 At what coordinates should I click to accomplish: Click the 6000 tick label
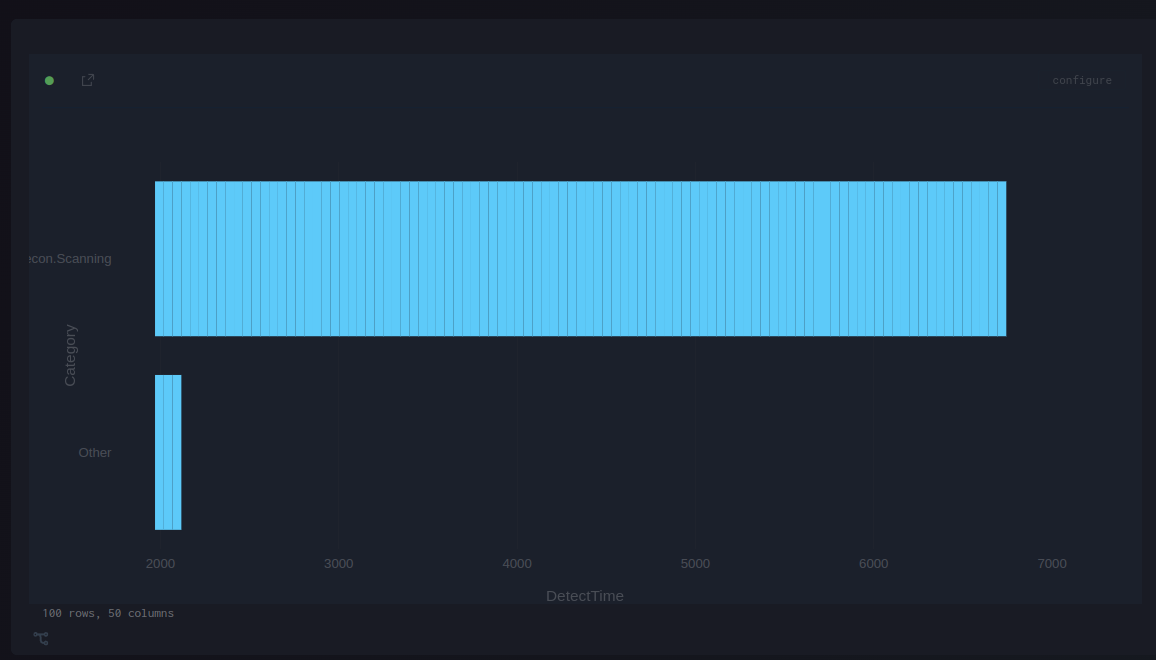[874, 563]
